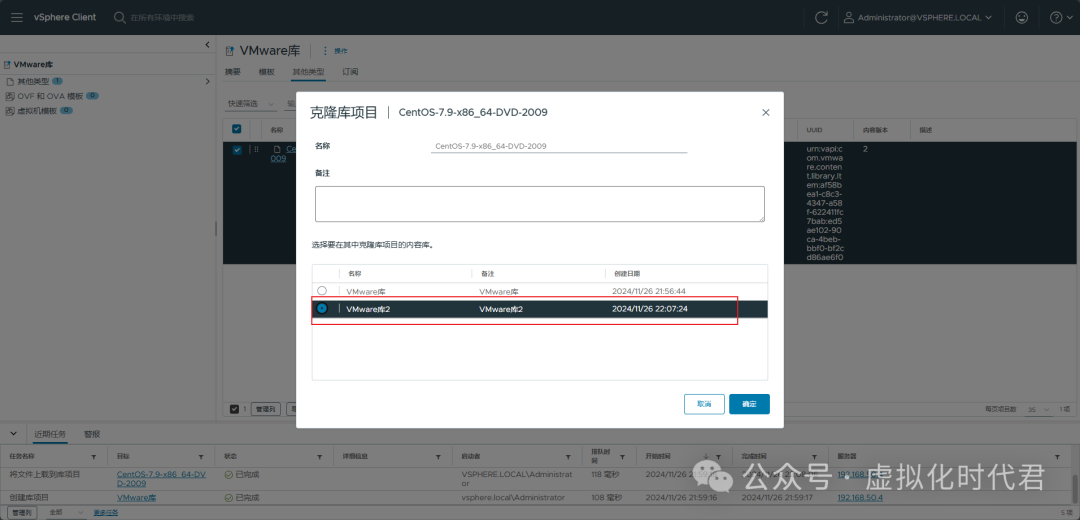
Task: Click the 其他类型 document icon in sidebar
Action: pos(10,81)
